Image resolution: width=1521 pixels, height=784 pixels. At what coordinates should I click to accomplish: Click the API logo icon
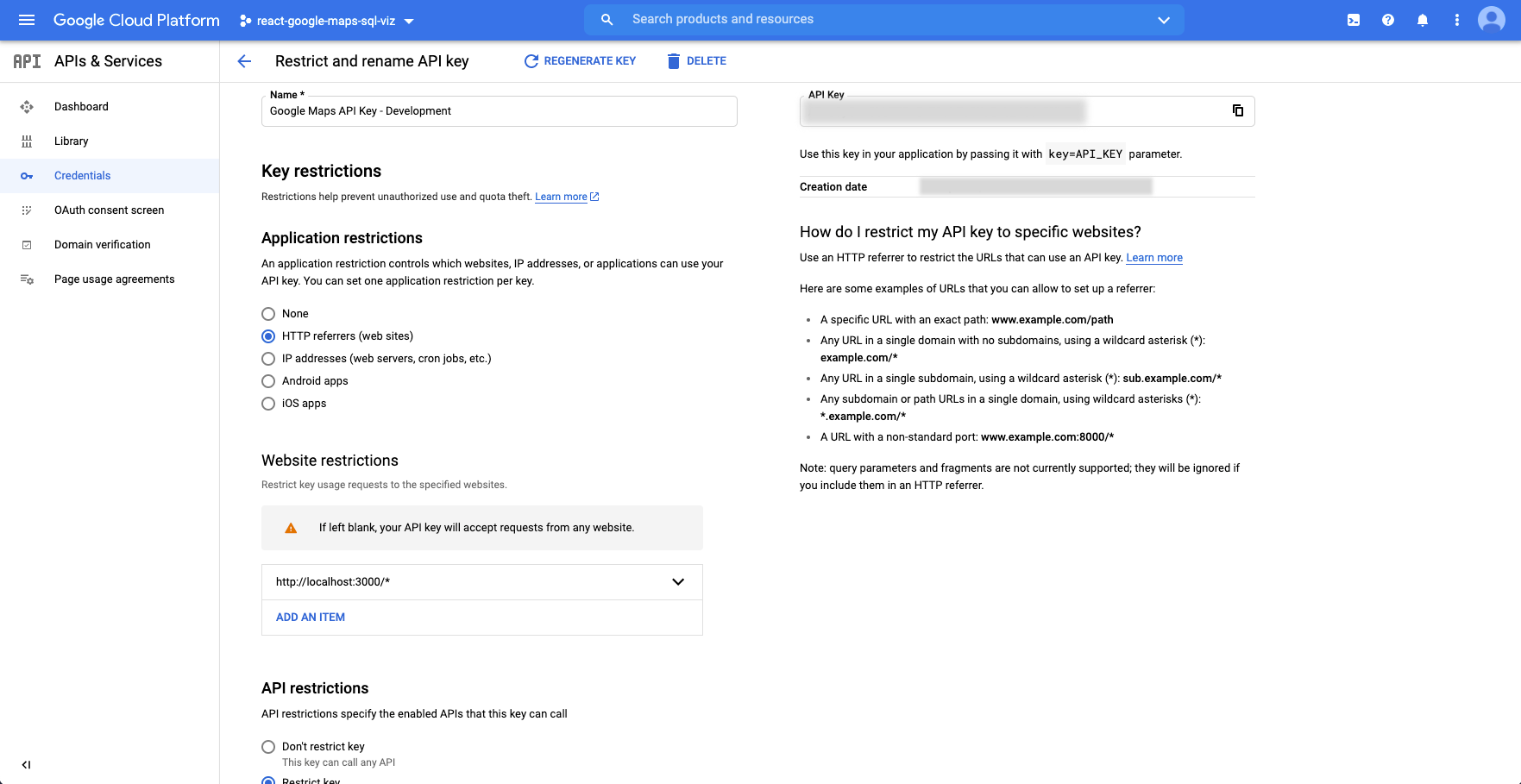pos(27,61)
